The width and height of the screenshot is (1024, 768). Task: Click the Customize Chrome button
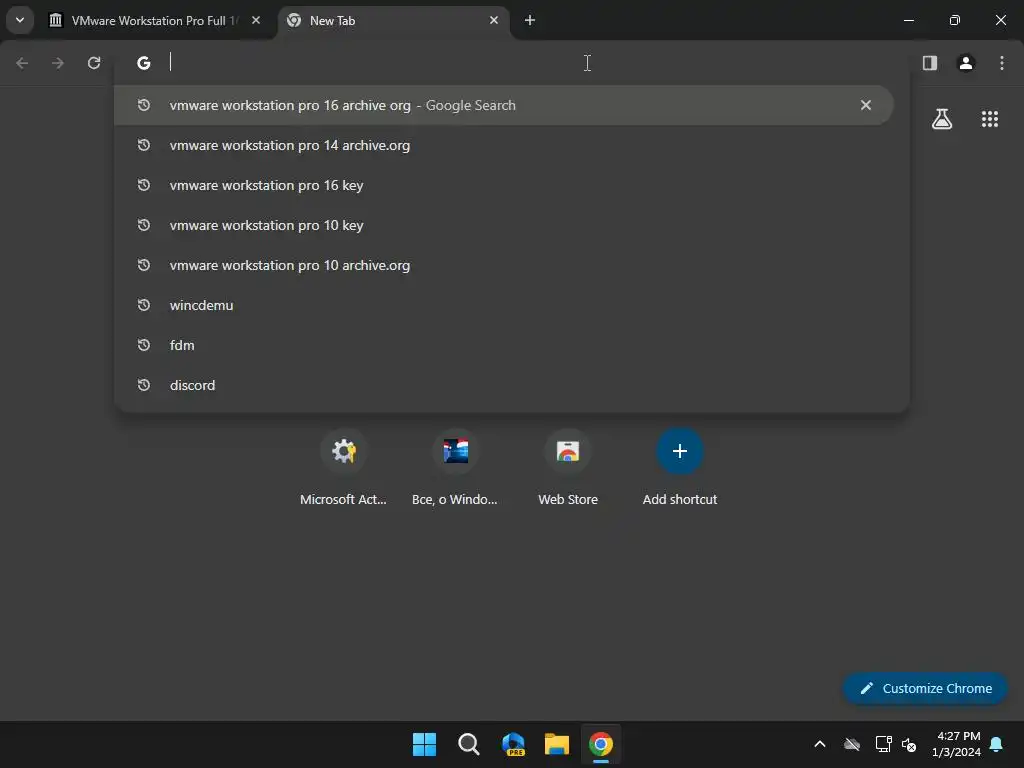[925, 688]
